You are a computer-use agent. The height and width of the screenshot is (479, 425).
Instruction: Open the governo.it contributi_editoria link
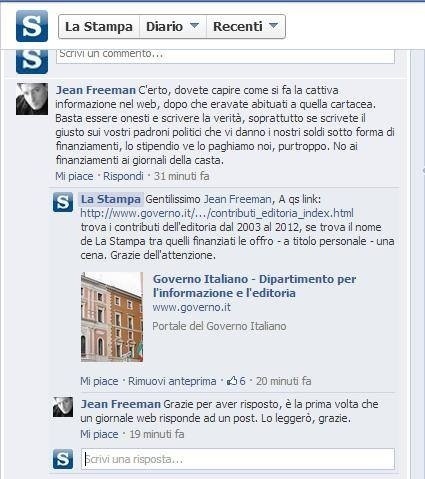point(217,213)
